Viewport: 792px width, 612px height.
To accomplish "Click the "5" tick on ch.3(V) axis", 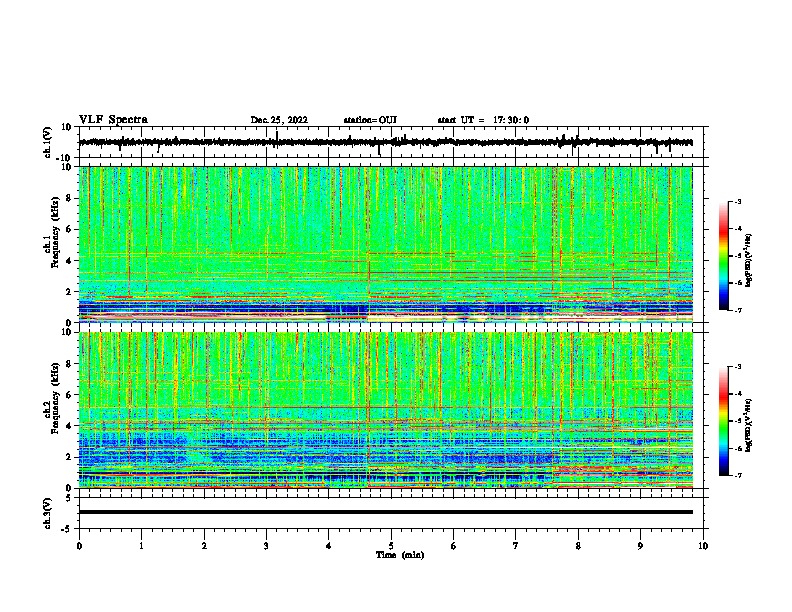I will 69,497.
